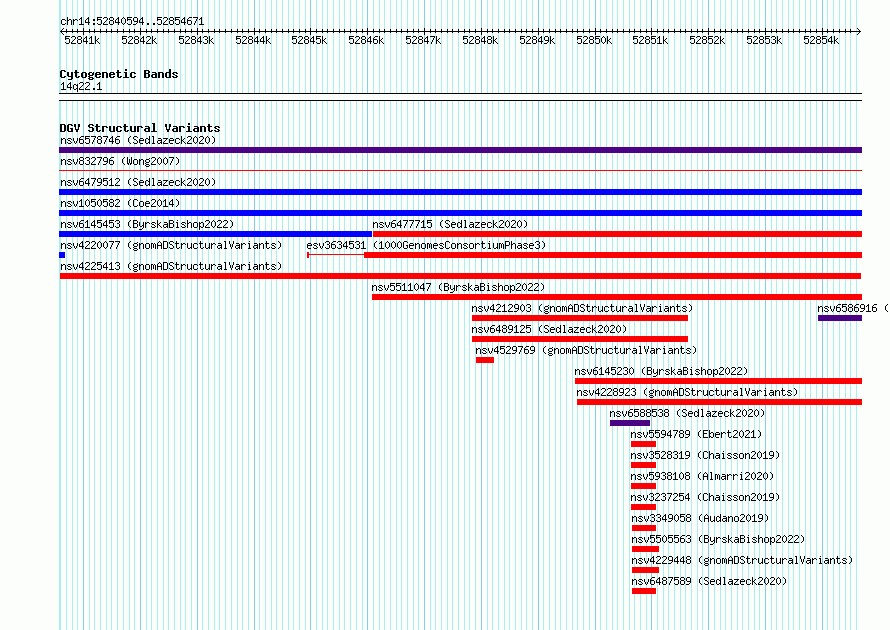
Task: Select the red nsv4228923 variant bar
Action: coord(720,402)
